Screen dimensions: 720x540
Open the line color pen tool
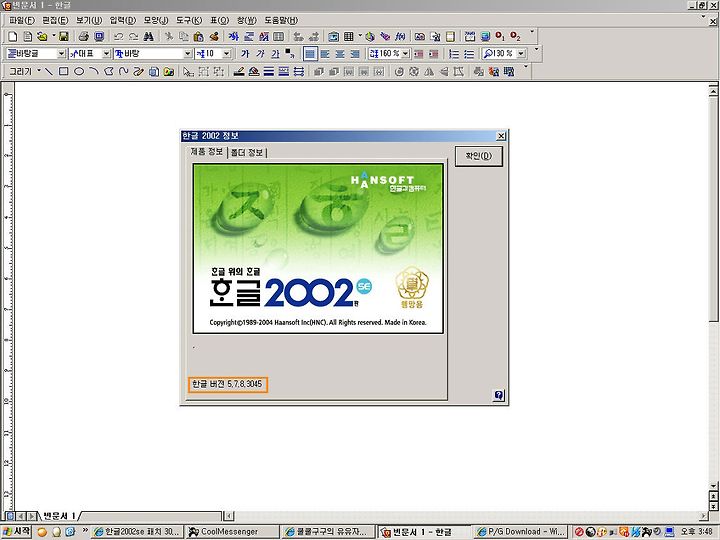tap(239, 71)
